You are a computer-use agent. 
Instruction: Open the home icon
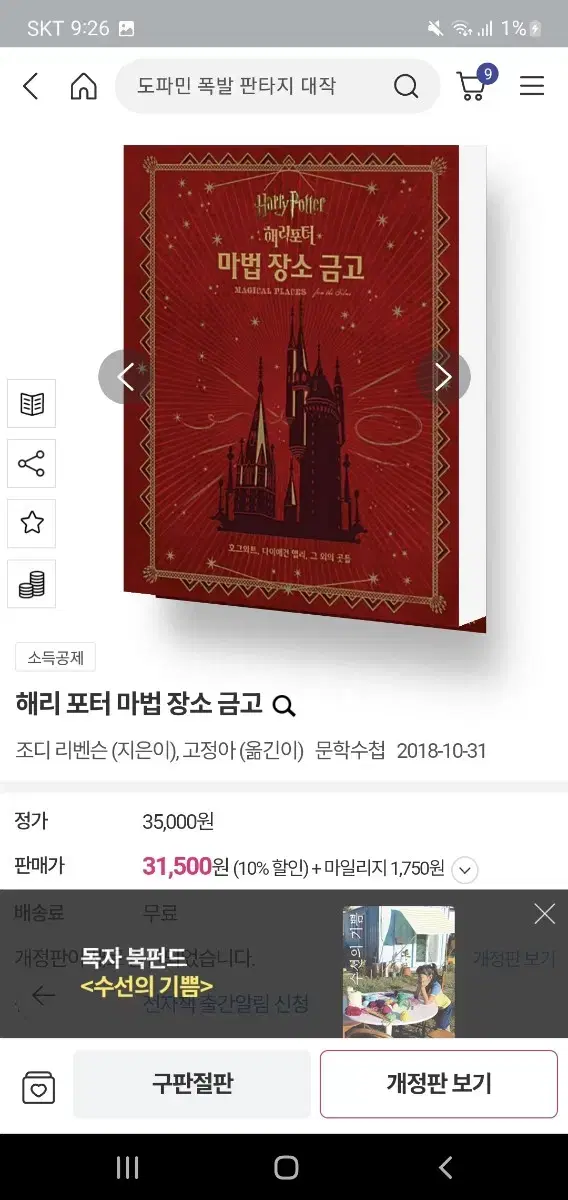[x=84, y=87]
